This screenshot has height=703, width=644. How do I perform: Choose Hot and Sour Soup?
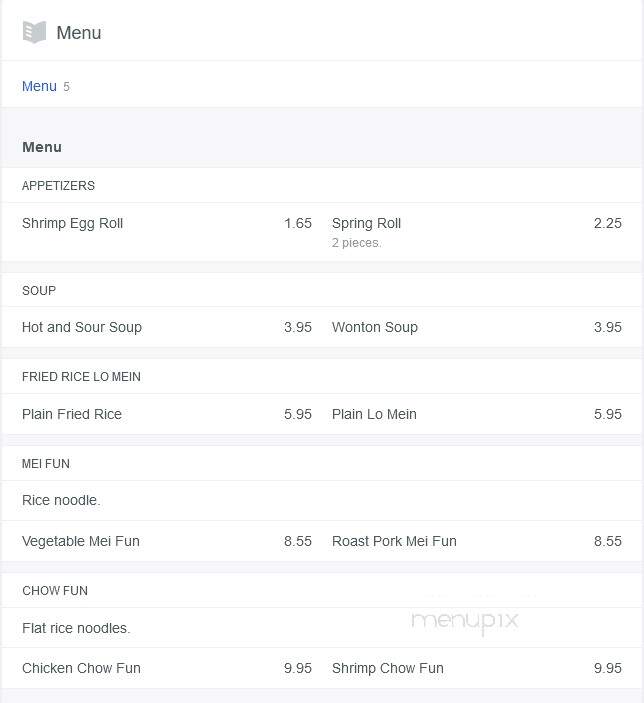click(x=82, y=327)
